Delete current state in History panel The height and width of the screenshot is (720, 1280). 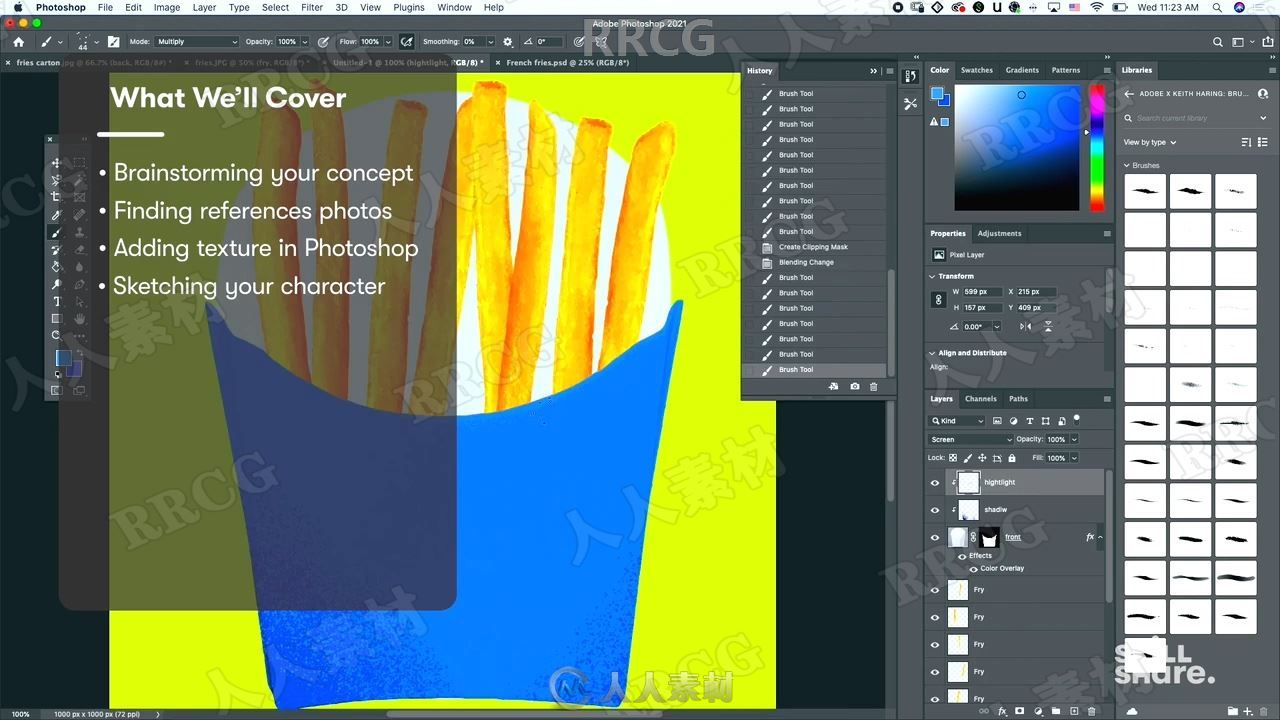873,386
